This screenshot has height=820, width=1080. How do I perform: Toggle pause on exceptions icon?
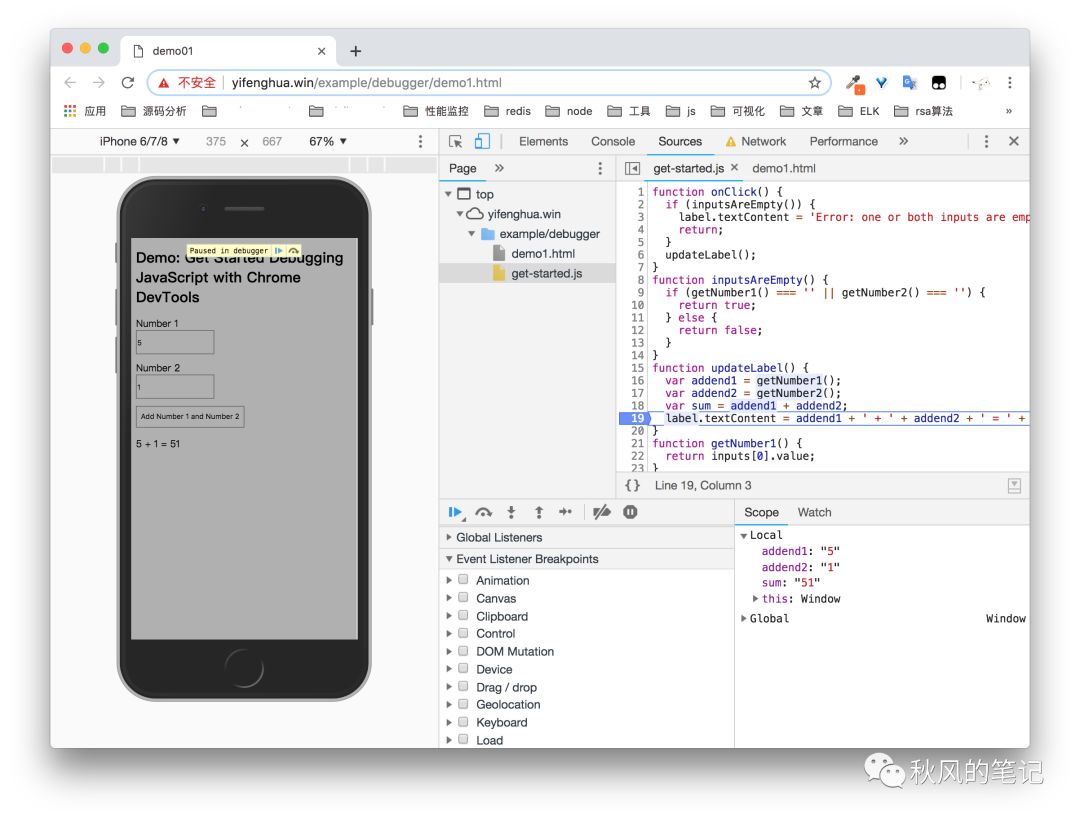click(x=630, y=512)
